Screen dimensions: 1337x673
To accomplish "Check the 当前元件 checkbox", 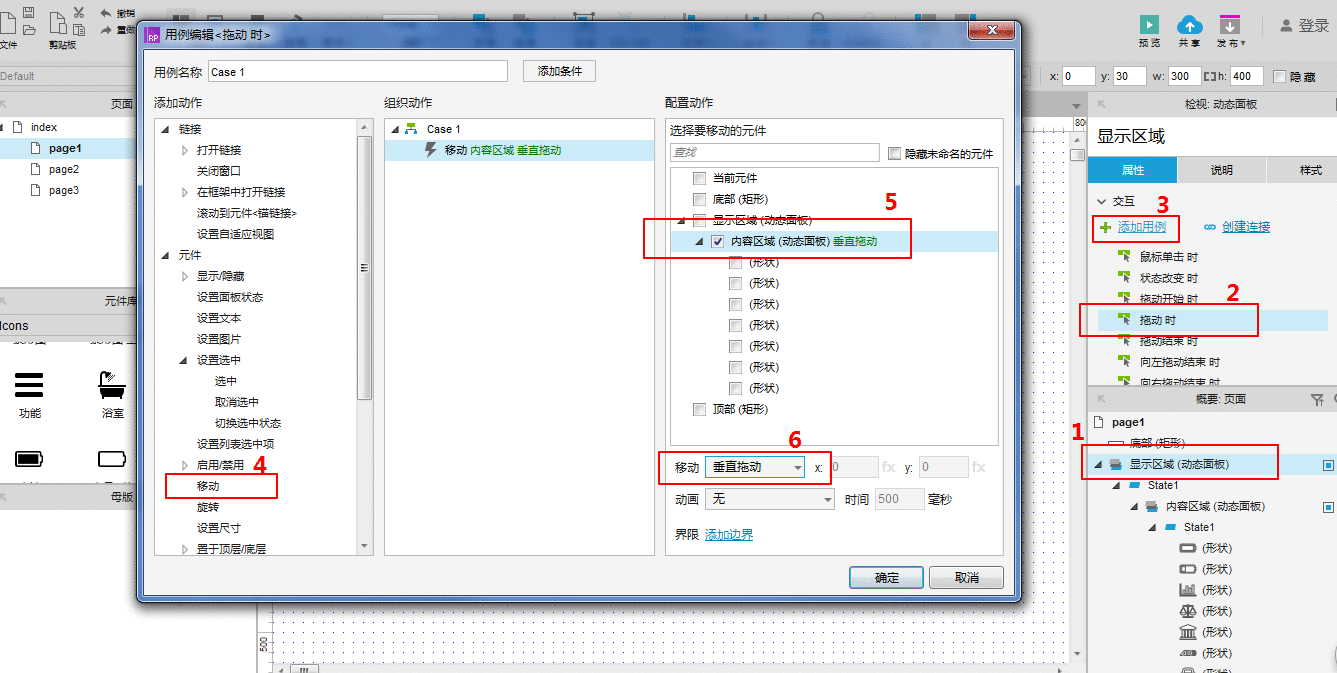I will [700, 178].
